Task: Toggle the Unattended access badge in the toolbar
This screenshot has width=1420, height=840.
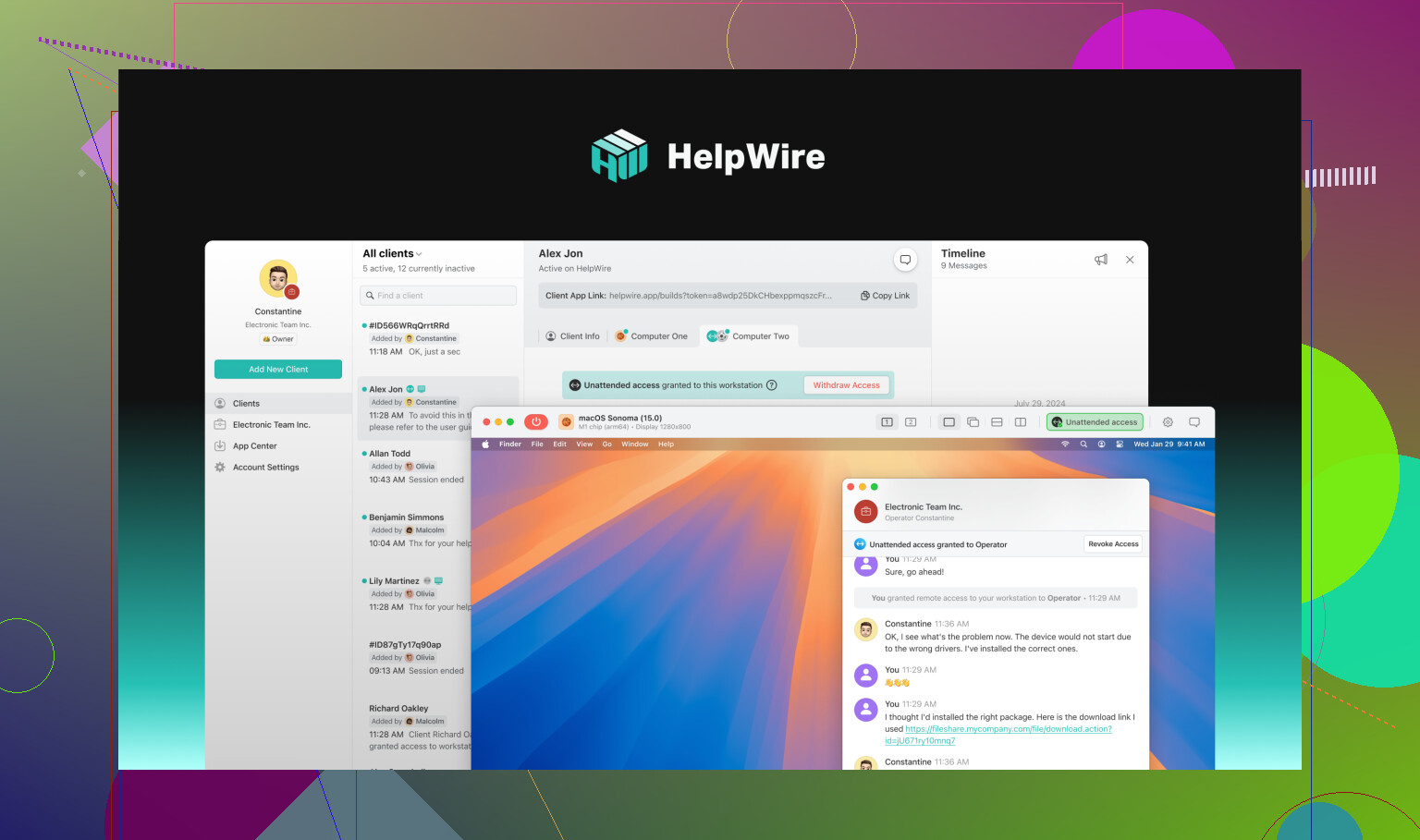Action: pos(1095,421)
